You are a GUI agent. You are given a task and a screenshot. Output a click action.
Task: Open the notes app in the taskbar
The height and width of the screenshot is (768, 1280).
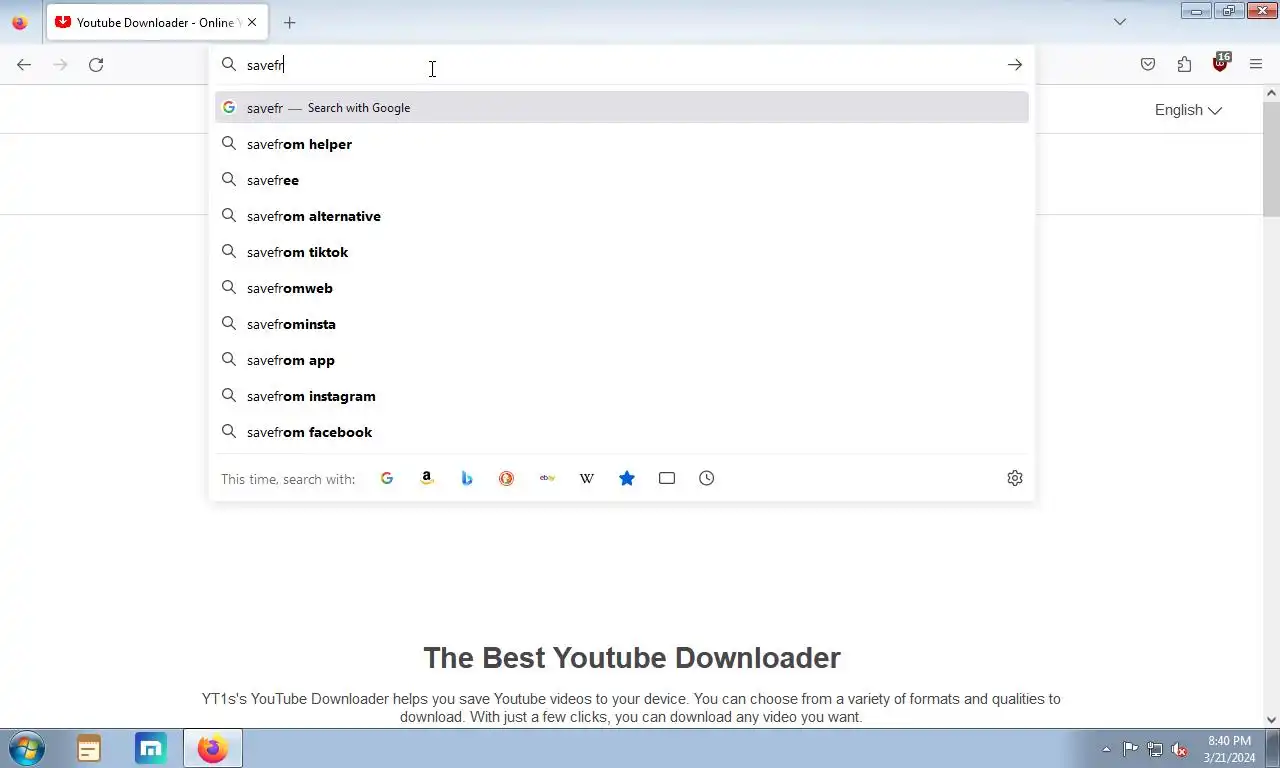tap(89, 748)
